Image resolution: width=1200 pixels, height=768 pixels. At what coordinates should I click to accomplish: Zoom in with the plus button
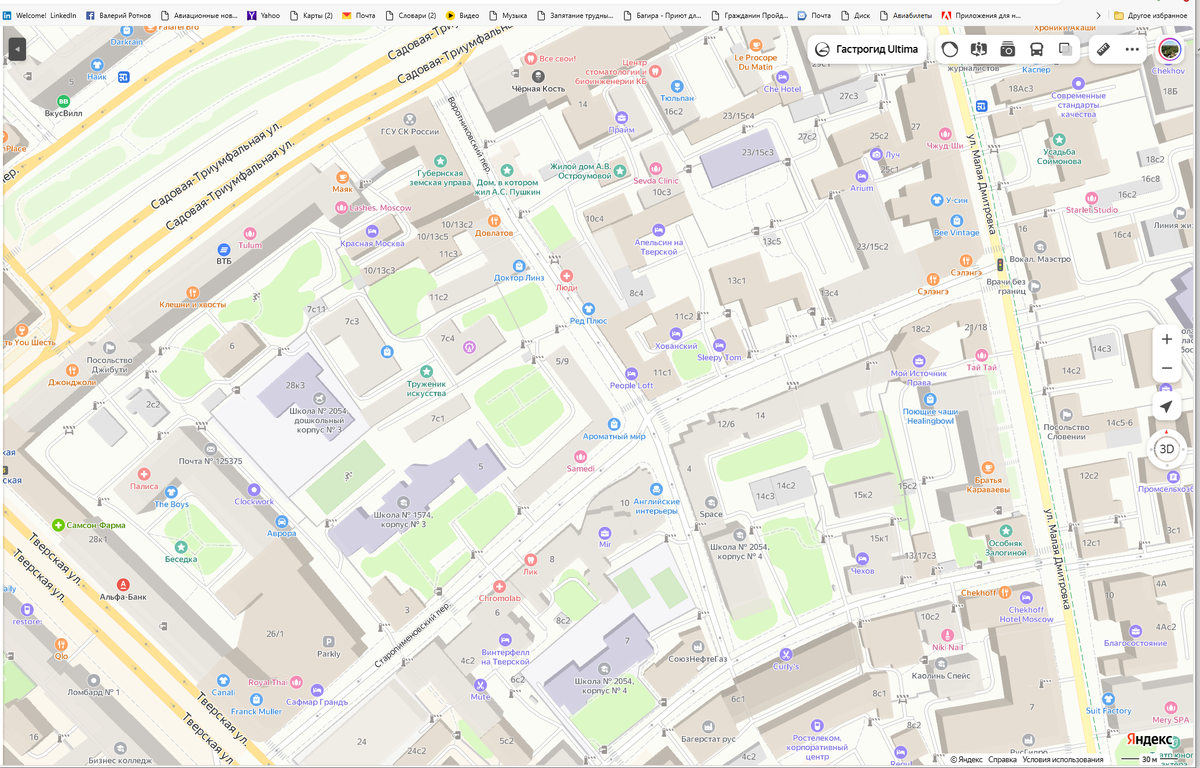point(1166,339)
